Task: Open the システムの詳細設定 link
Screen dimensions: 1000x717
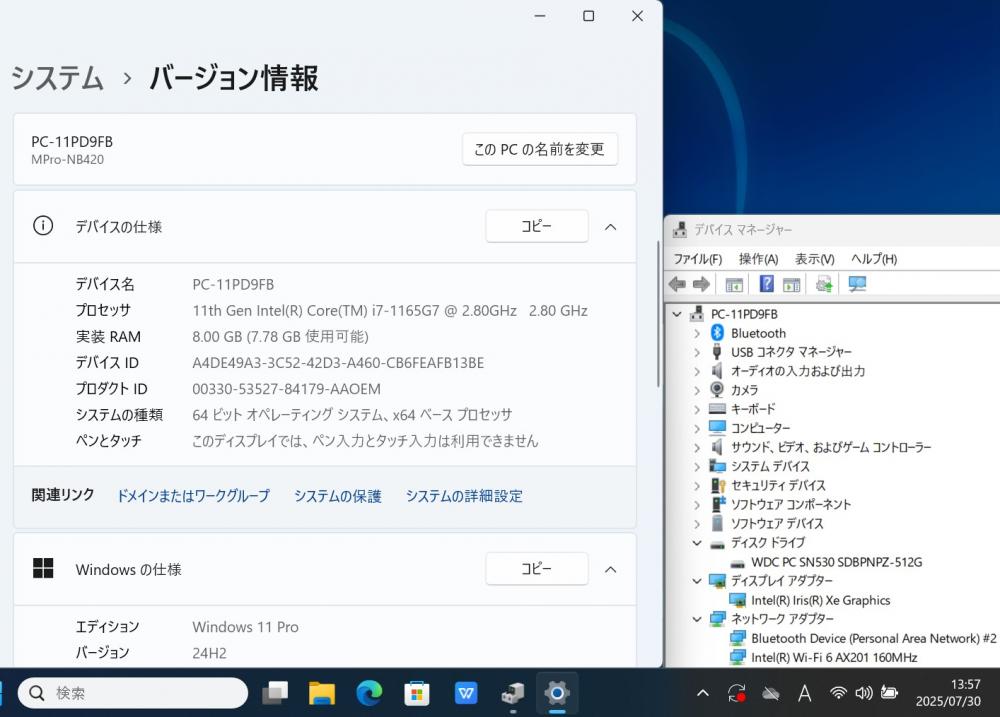Action: pyautogui.click(x=464, y=496)
